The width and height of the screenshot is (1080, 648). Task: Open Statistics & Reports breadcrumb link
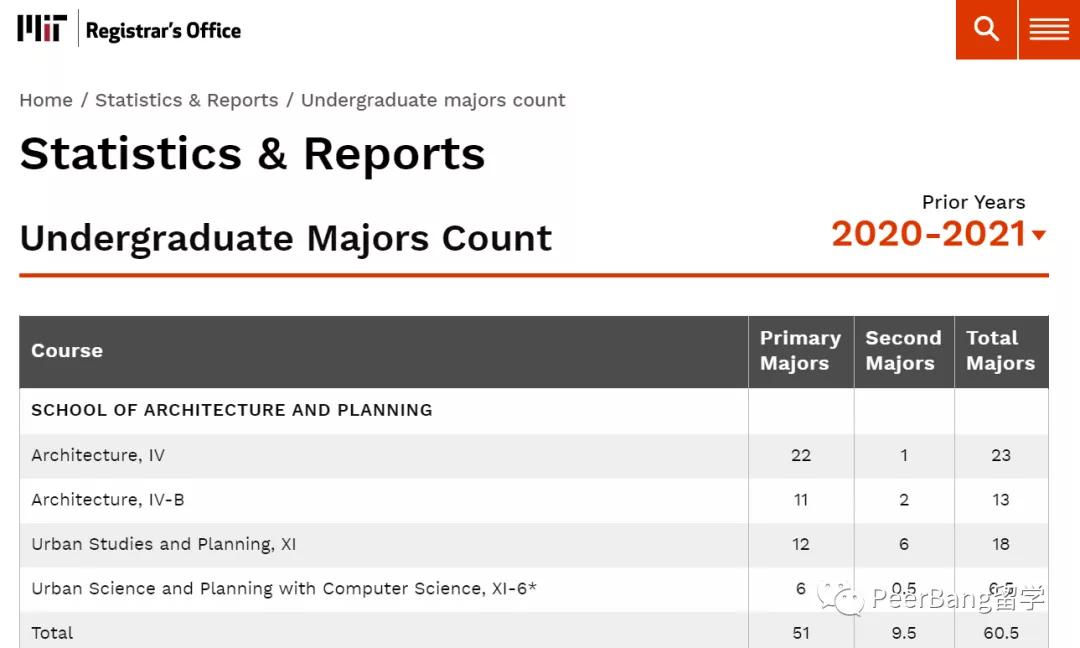point(186,100)
